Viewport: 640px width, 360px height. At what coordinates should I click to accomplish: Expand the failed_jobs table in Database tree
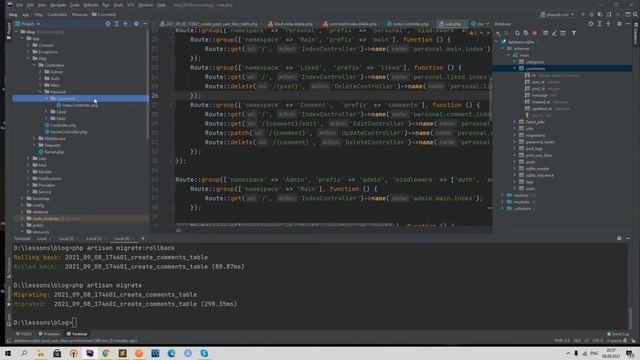[515, 122]
